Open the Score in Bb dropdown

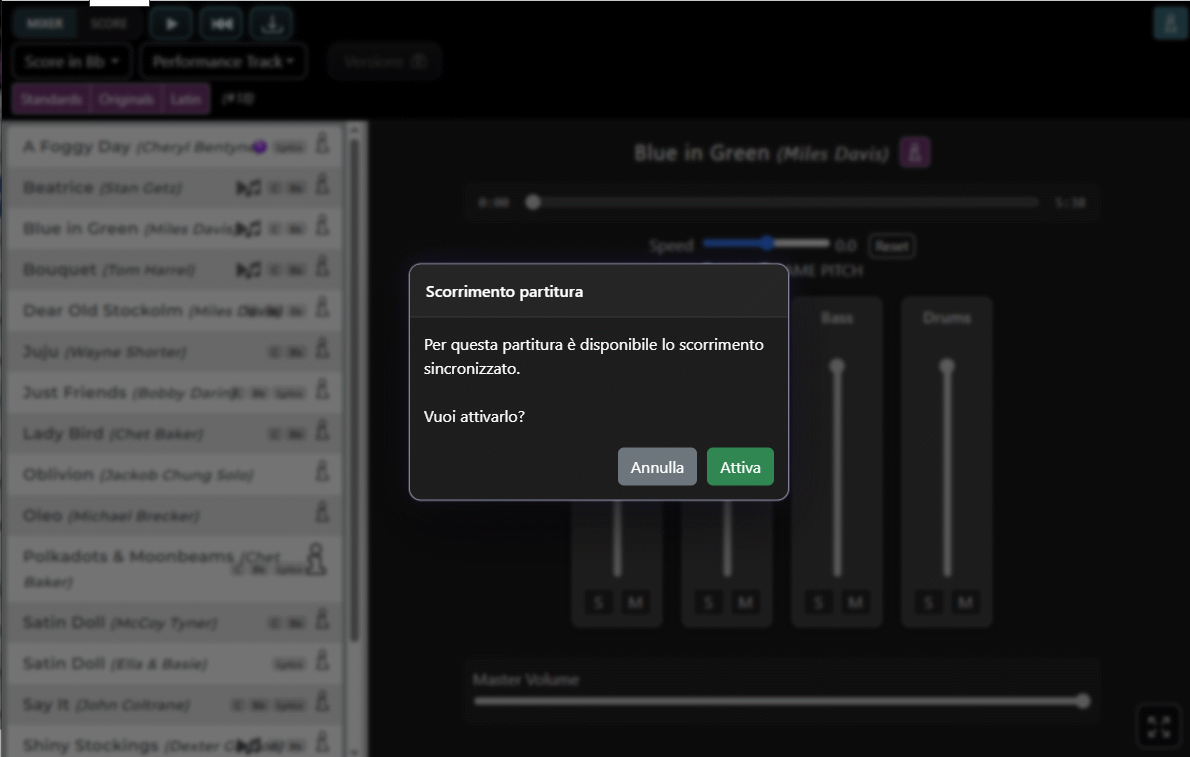(x=71, y=62)
